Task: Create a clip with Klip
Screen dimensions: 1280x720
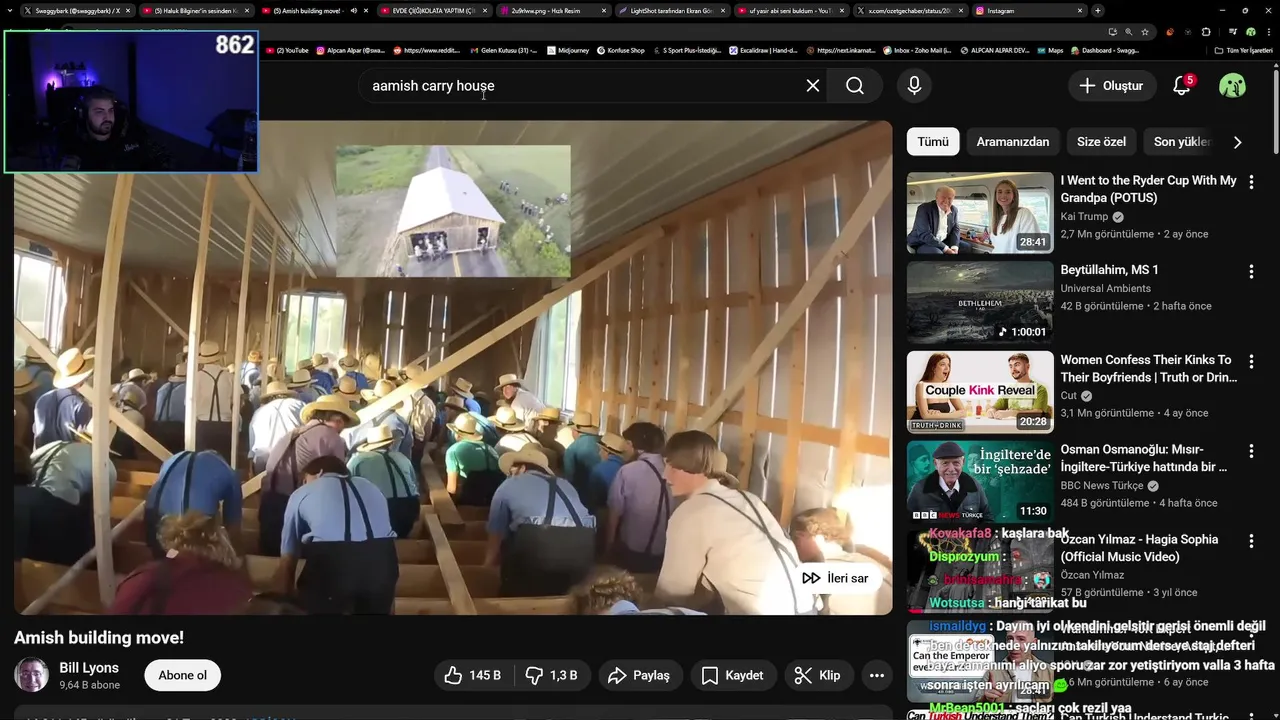Action: [x=818, y=676]
